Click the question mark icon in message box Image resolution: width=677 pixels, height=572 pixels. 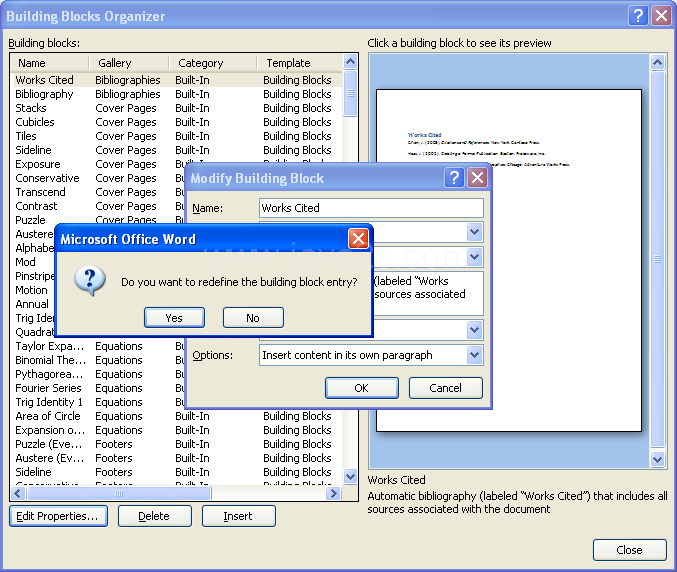pos(90,280)
